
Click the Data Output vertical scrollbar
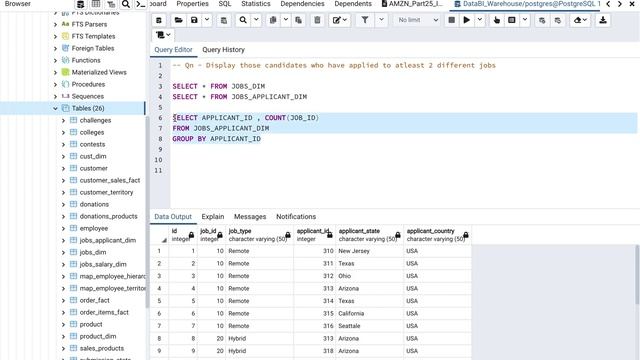click(637, 276)
